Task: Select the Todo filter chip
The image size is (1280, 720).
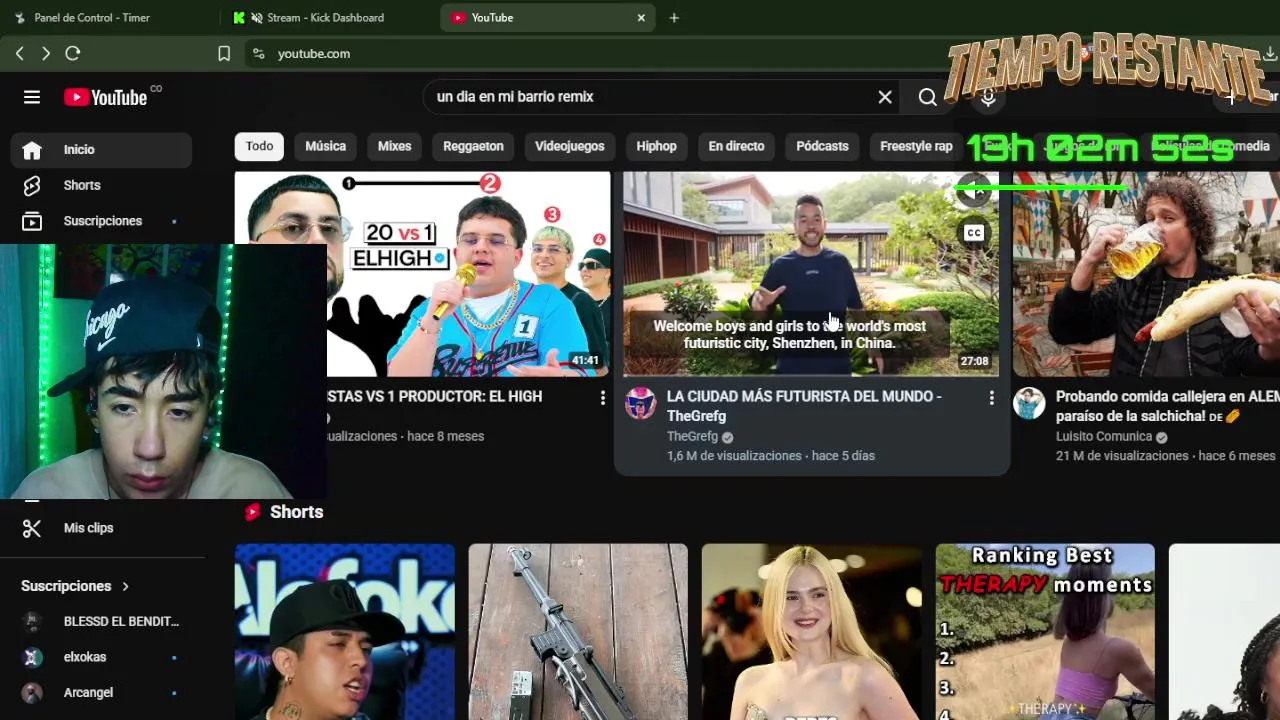Action: click(x=260, y=146)
